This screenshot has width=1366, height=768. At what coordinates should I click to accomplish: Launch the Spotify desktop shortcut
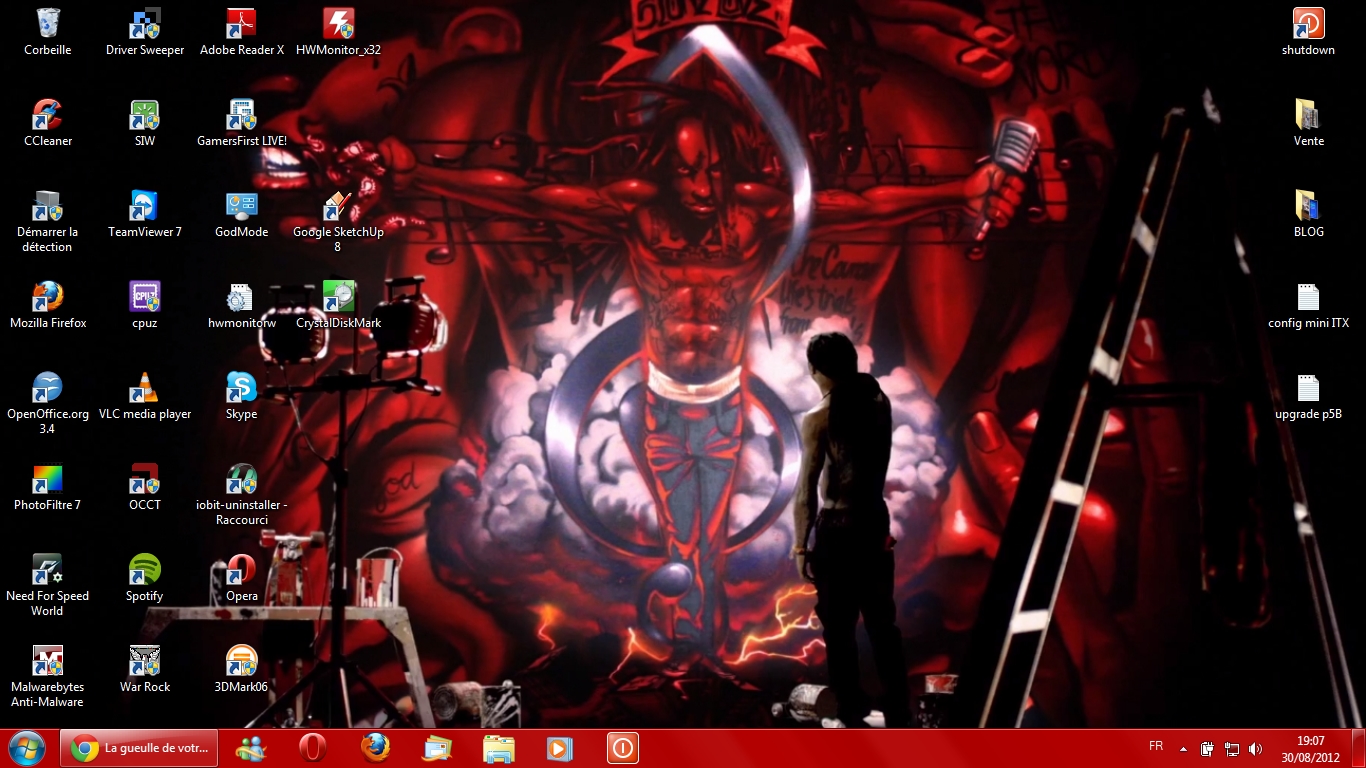pos(145,571)
